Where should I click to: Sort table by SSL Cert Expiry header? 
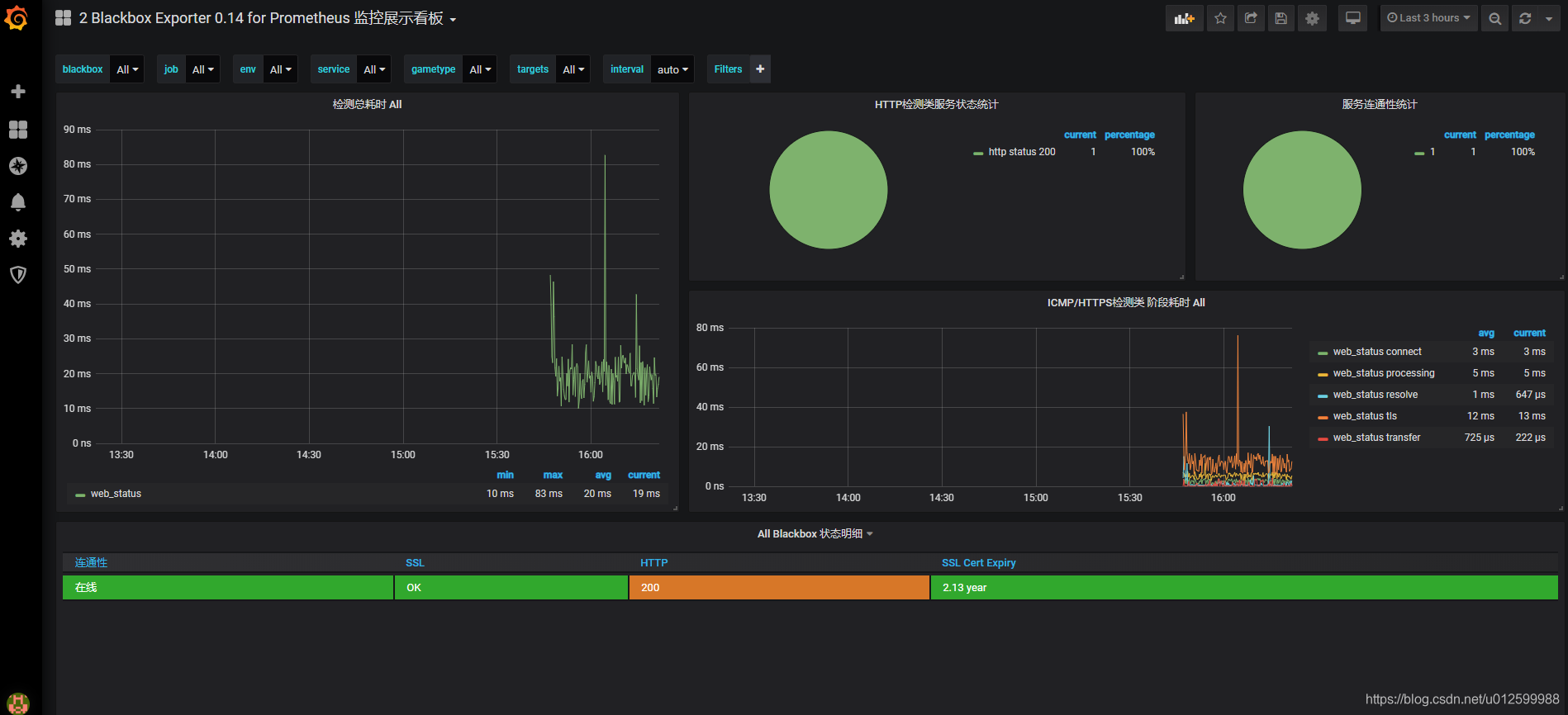tap(978, 563)
